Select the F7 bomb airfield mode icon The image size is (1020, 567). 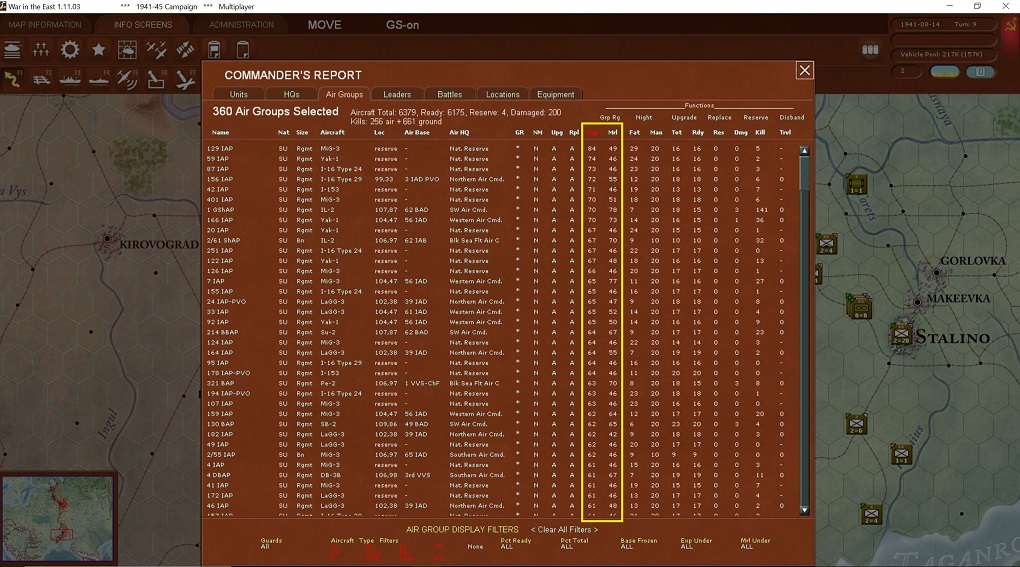[185, 79]
